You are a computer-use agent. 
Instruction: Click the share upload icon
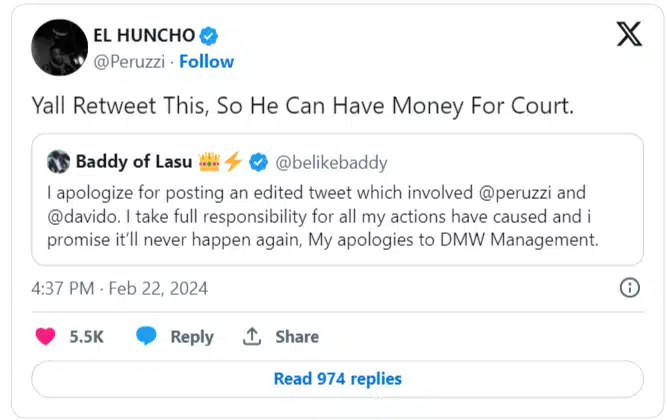click(252, 336)
